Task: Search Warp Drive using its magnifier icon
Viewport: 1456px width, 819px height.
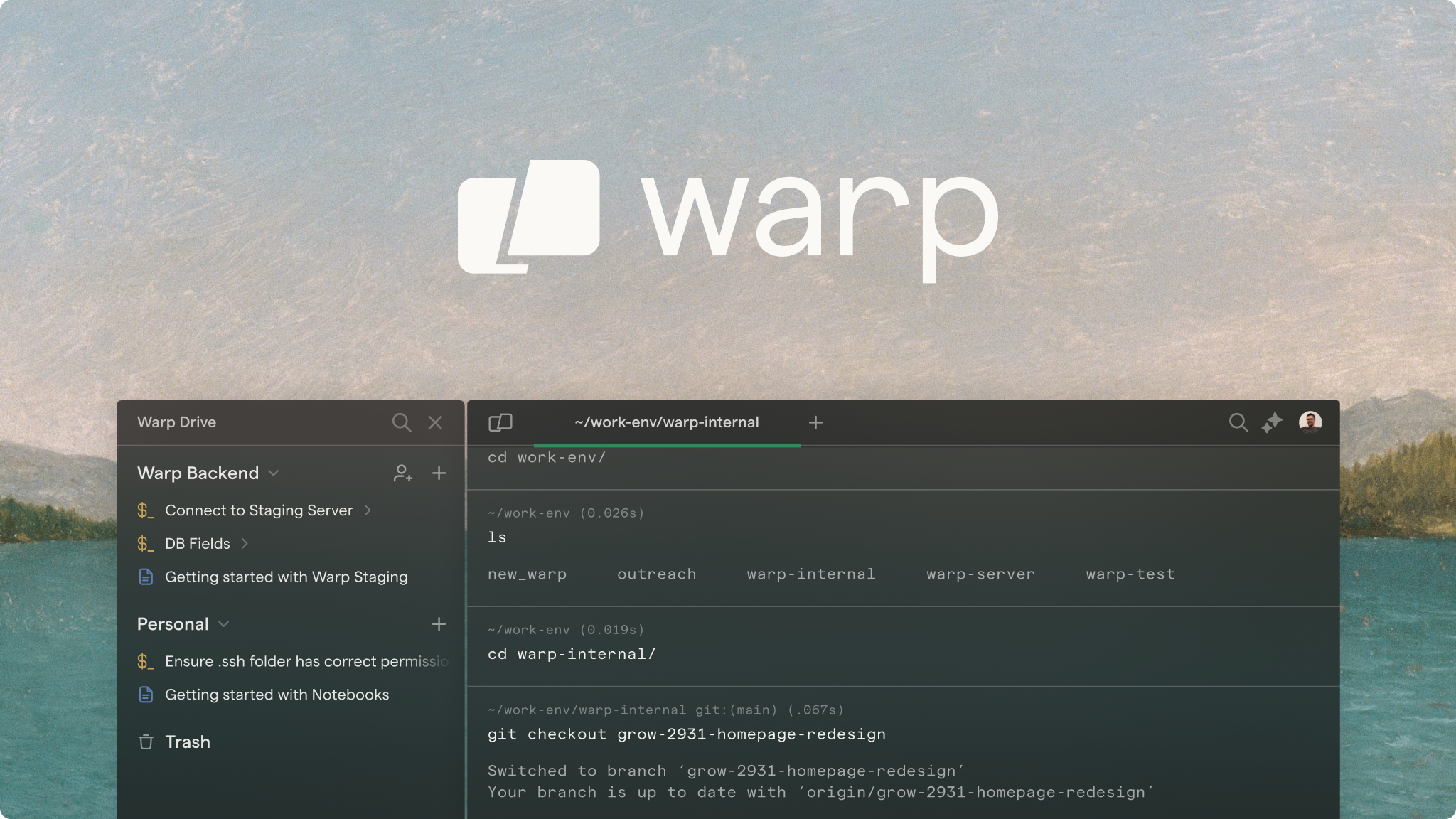Action: [x=402, y=422]
